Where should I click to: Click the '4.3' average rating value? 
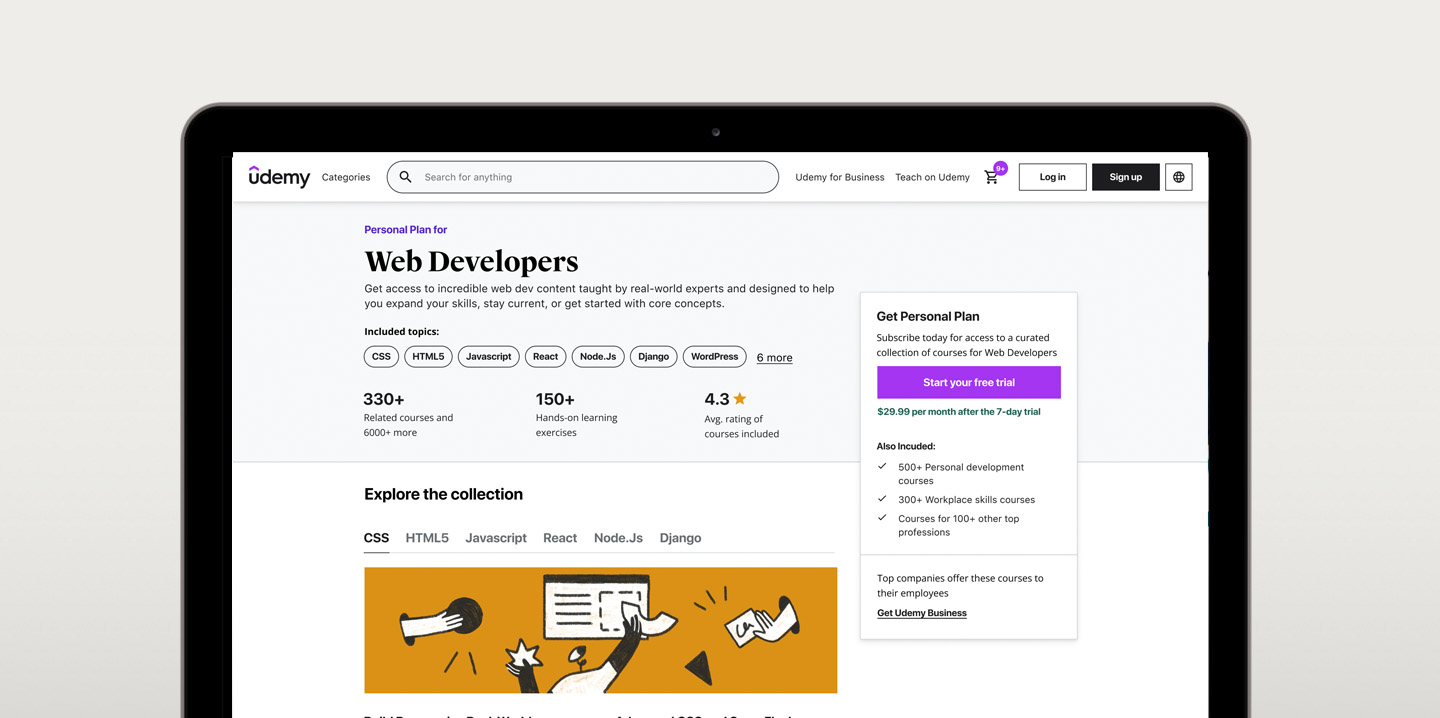click(x=717, y=399)
